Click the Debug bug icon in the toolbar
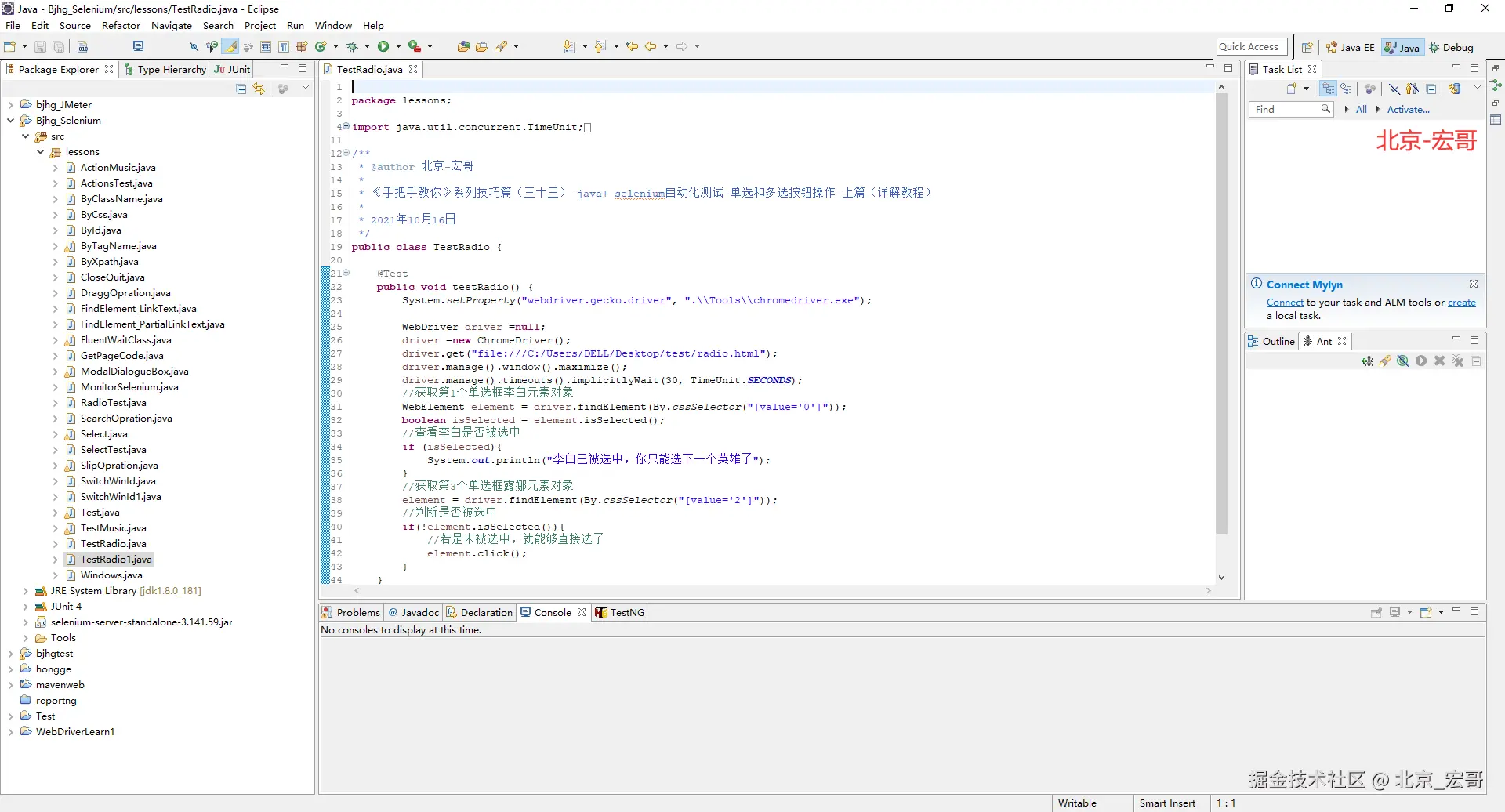Image resolution: width=1505 pixels, height=812 pixels. point(353,47)
